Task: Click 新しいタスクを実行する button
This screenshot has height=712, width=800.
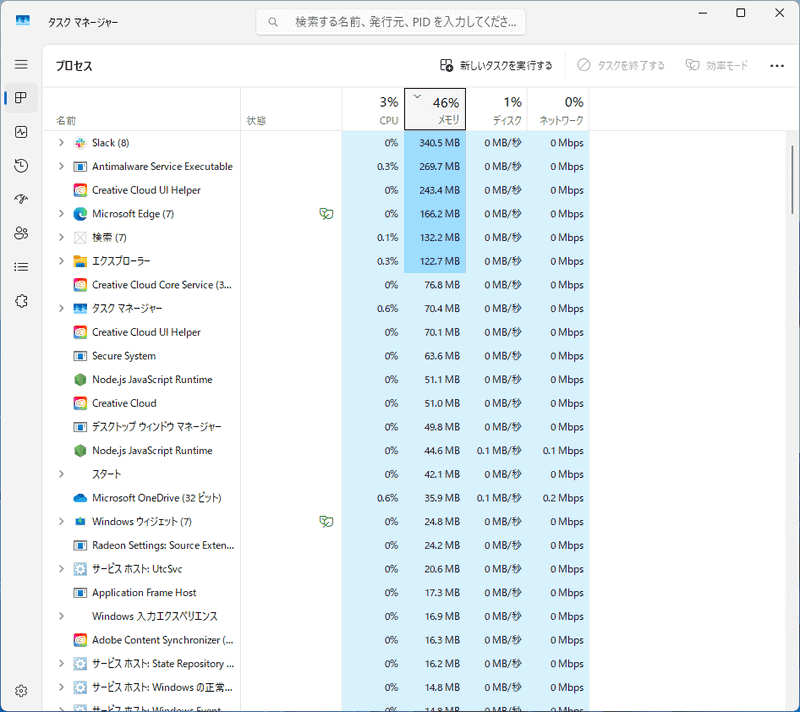Action: 496,65
